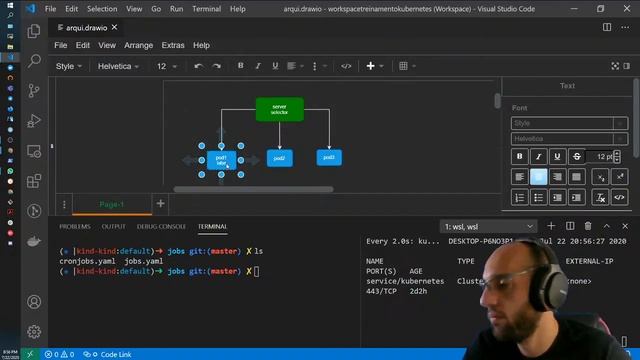640x360 pixels.
Task: Open VS Code Selection menu
Action: [102, 9]
